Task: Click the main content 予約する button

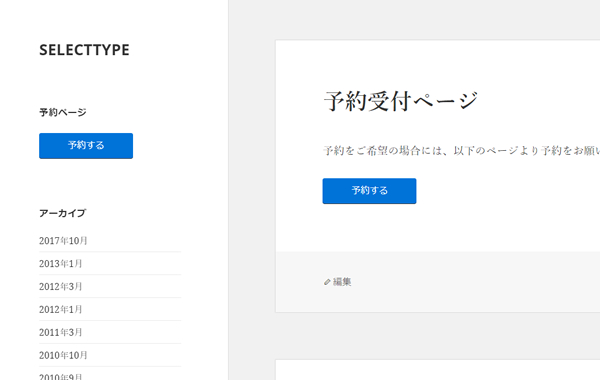Action: (x=369, y=191)
